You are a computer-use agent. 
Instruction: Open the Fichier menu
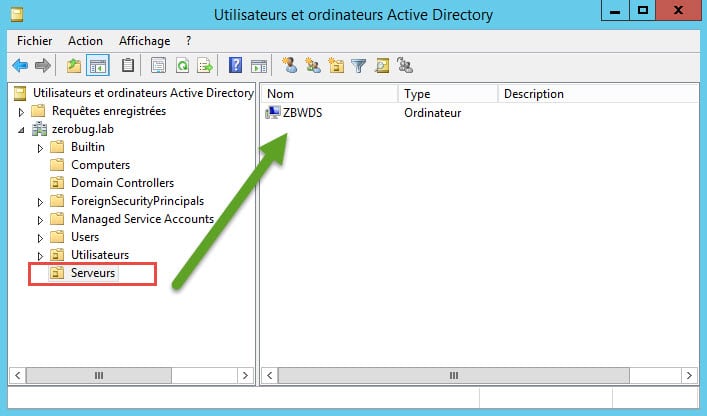coord(35,41)
